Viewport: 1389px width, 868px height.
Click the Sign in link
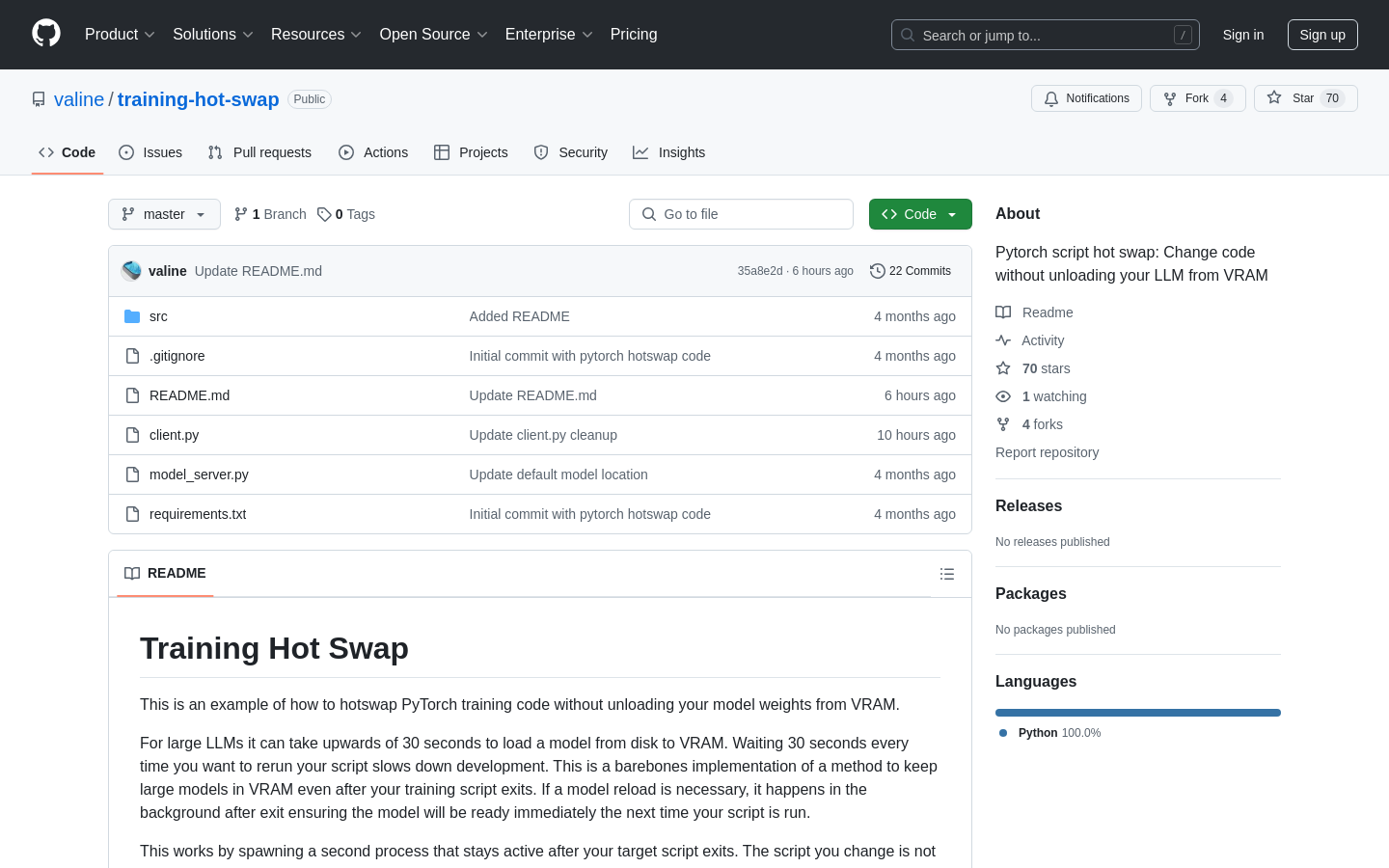[x=1242, y=35]
